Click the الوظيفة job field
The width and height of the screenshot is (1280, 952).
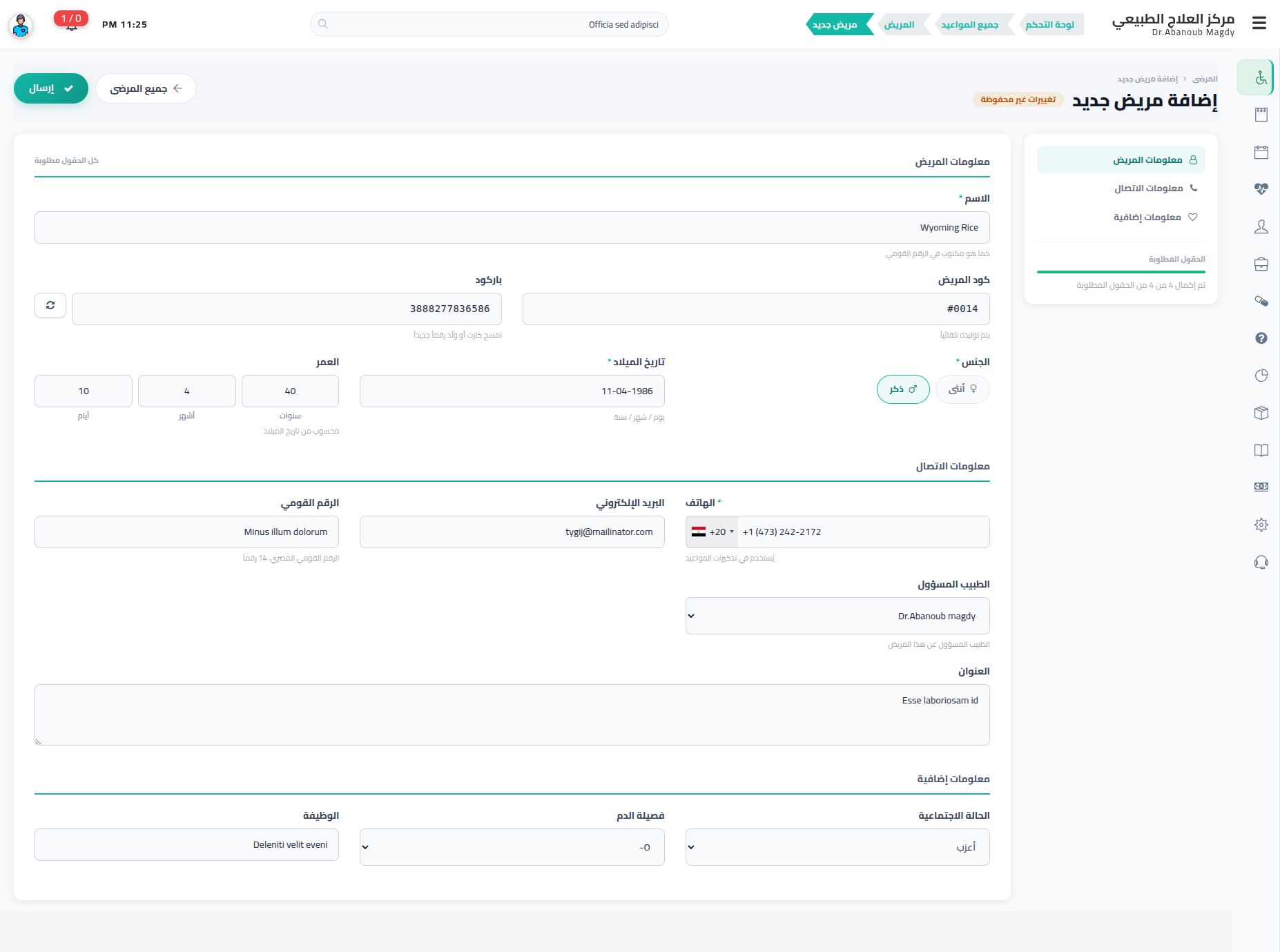tap(186, 845)
